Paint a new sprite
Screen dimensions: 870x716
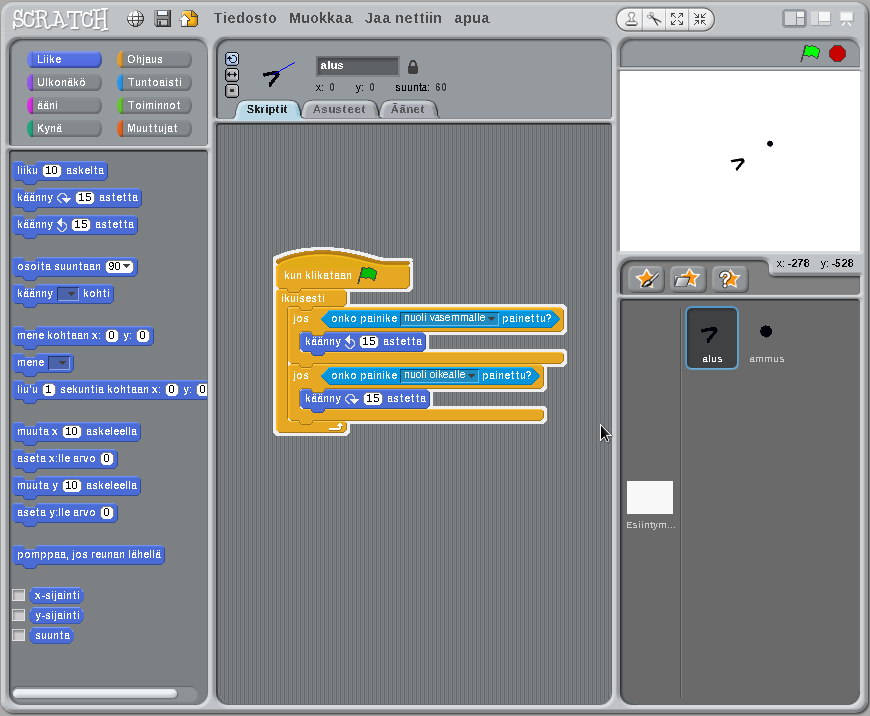[646, 279]
